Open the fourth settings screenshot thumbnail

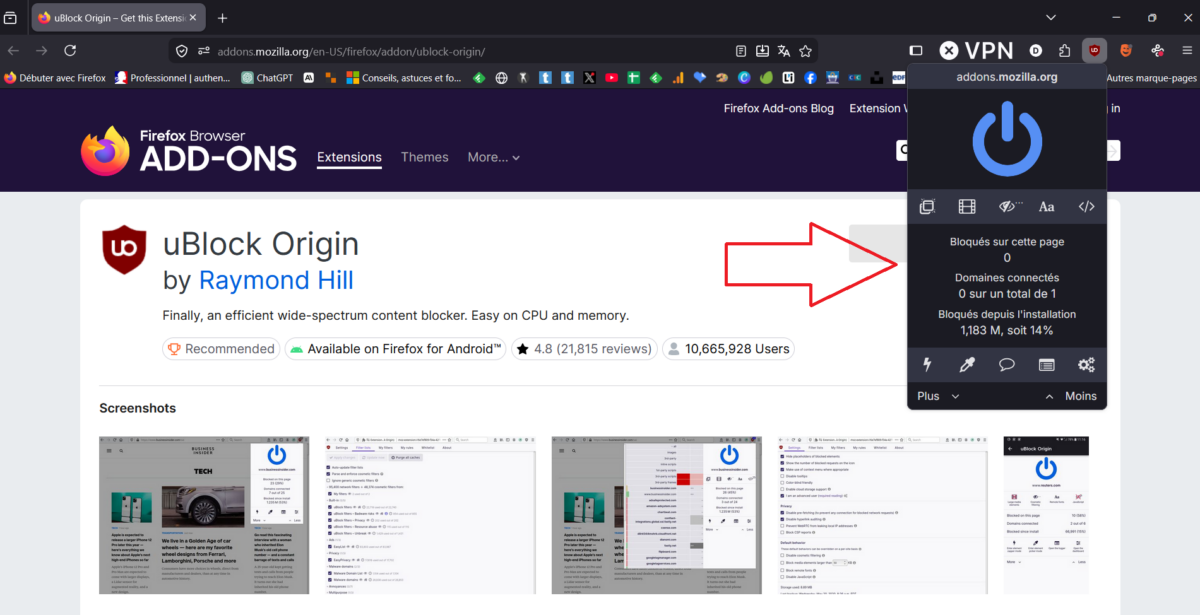(x=883, y=514)
